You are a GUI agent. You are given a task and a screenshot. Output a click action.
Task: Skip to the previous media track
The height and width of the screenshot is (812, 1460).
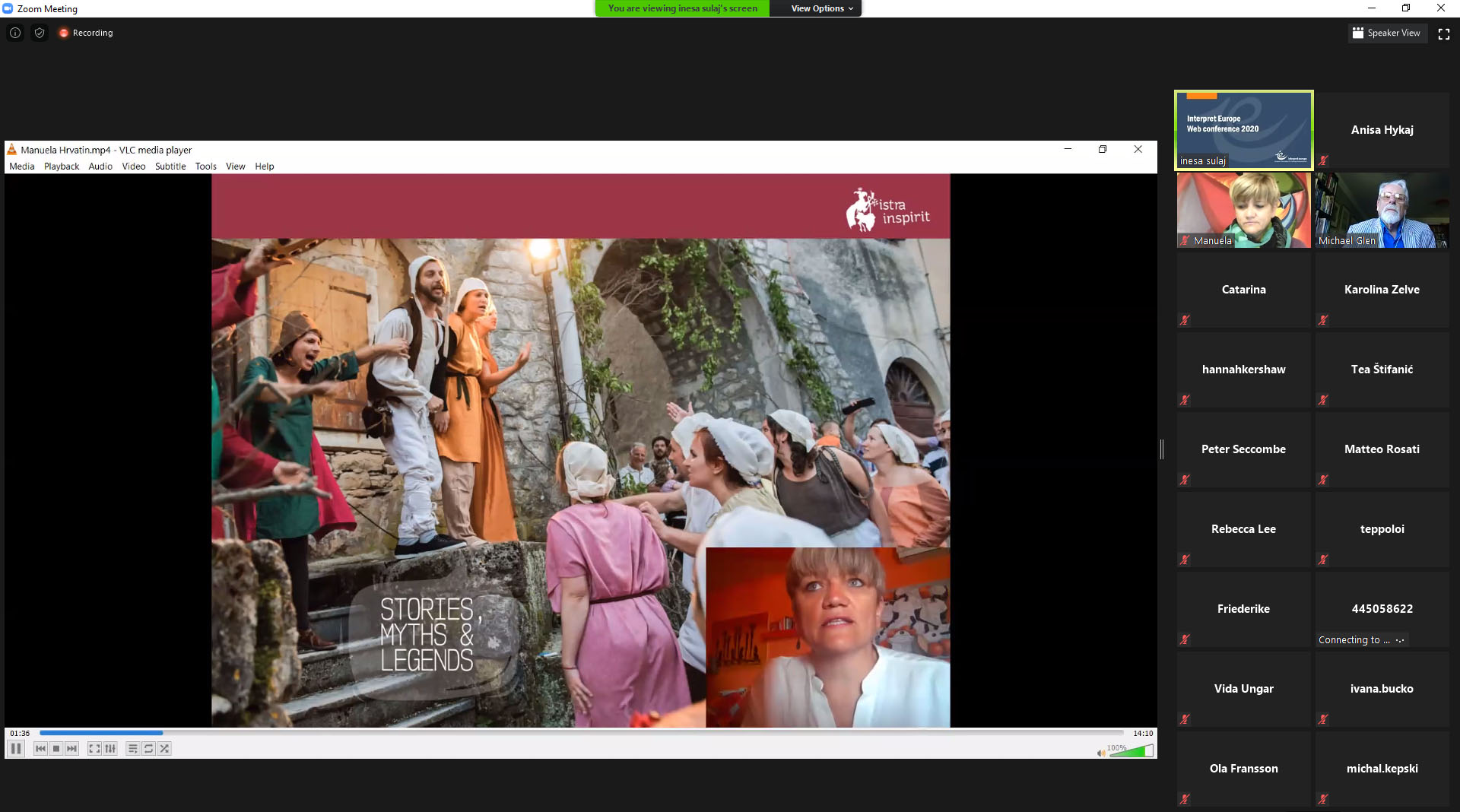40,749
